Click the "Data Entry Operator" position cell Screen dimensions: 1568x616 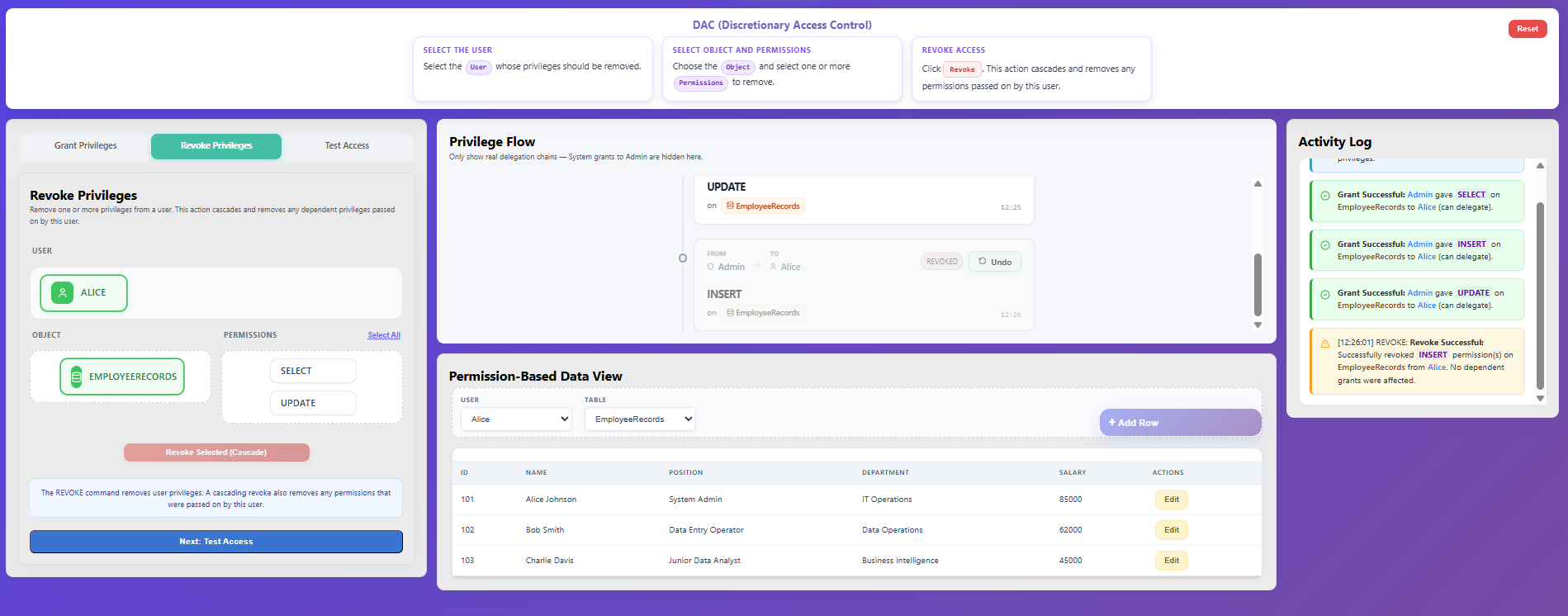706,530
